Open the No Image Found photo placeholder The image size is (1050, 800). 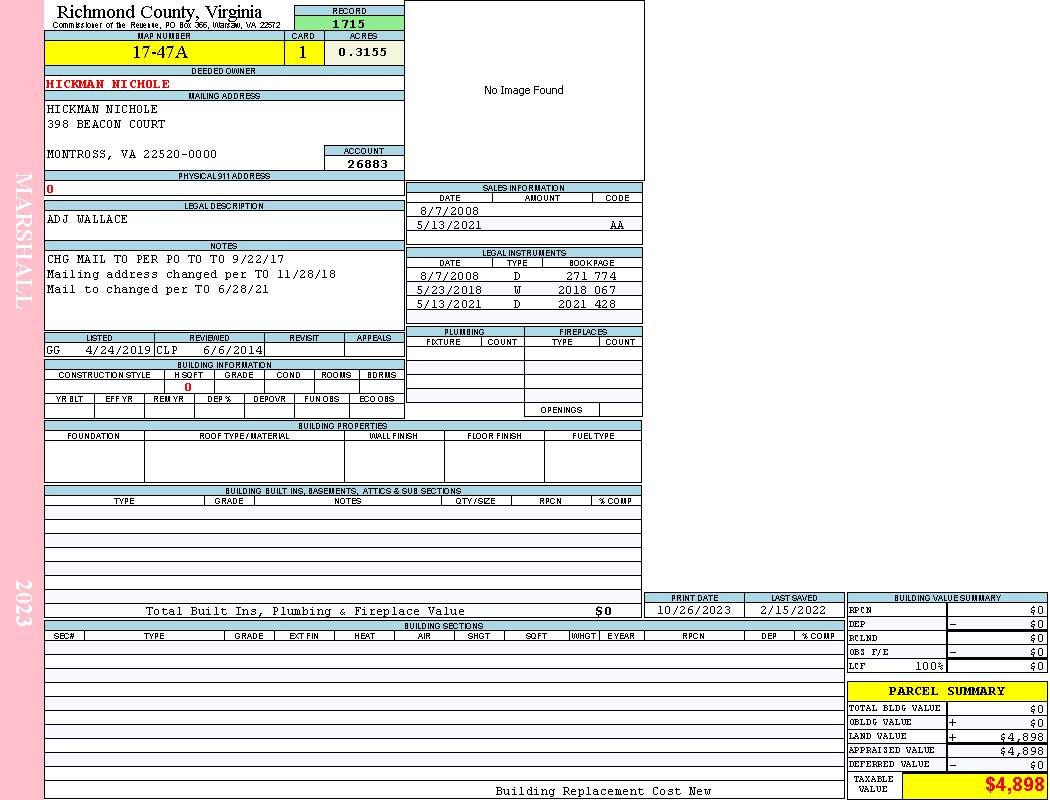524,90
